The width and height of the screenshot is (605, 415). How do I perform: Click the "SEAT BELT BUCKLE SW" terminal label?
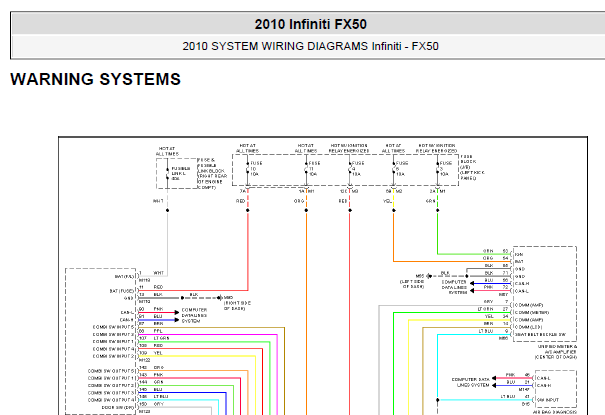[540, 334]
